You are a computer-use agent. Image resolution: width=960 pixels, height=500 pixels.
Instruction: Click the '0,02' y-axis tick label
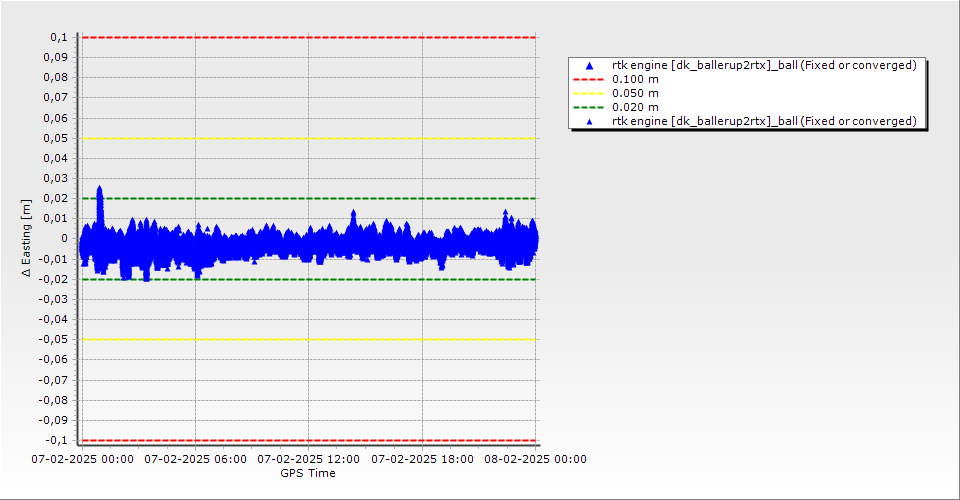coord(56,198)
